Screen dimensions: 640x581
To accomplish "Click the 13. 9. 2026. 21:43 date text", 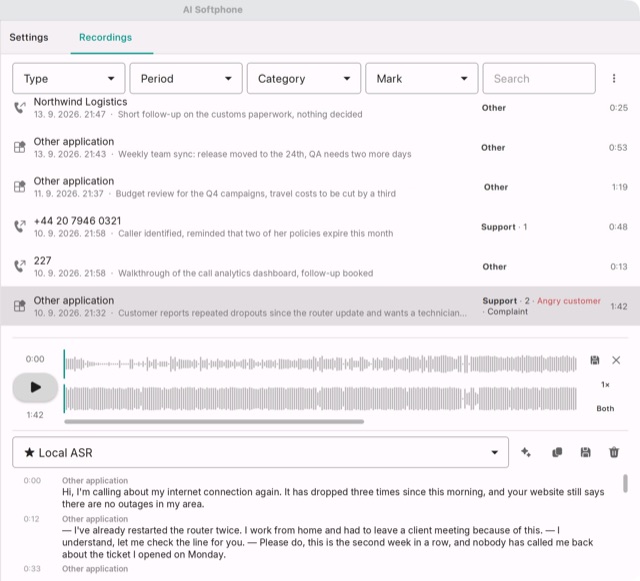I will click(70, 154).
